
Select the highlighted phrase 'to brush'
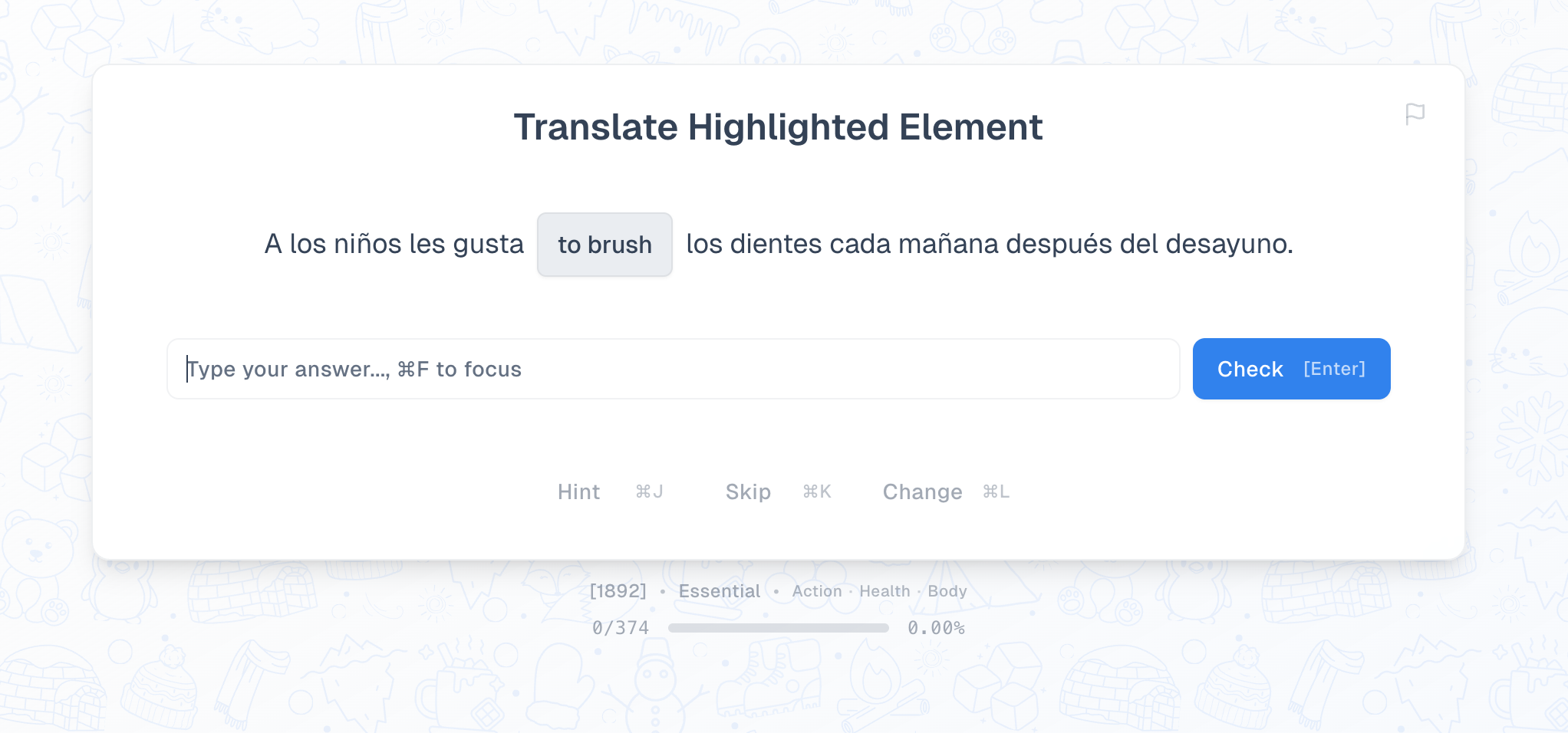[x=604, y=245]
